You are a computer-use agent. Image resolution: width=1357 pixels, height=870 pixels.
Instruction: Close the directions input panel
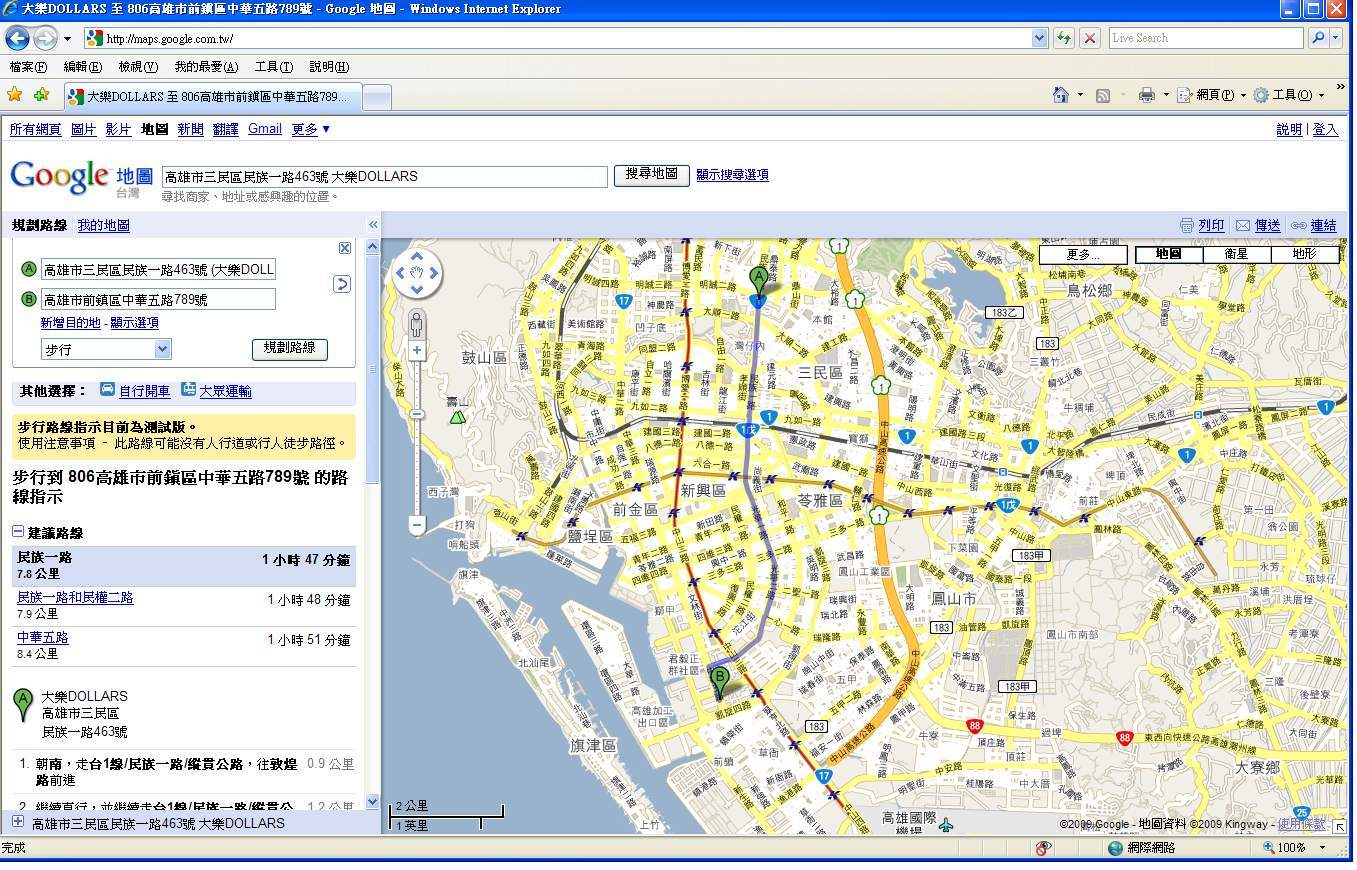coord(345,248)
